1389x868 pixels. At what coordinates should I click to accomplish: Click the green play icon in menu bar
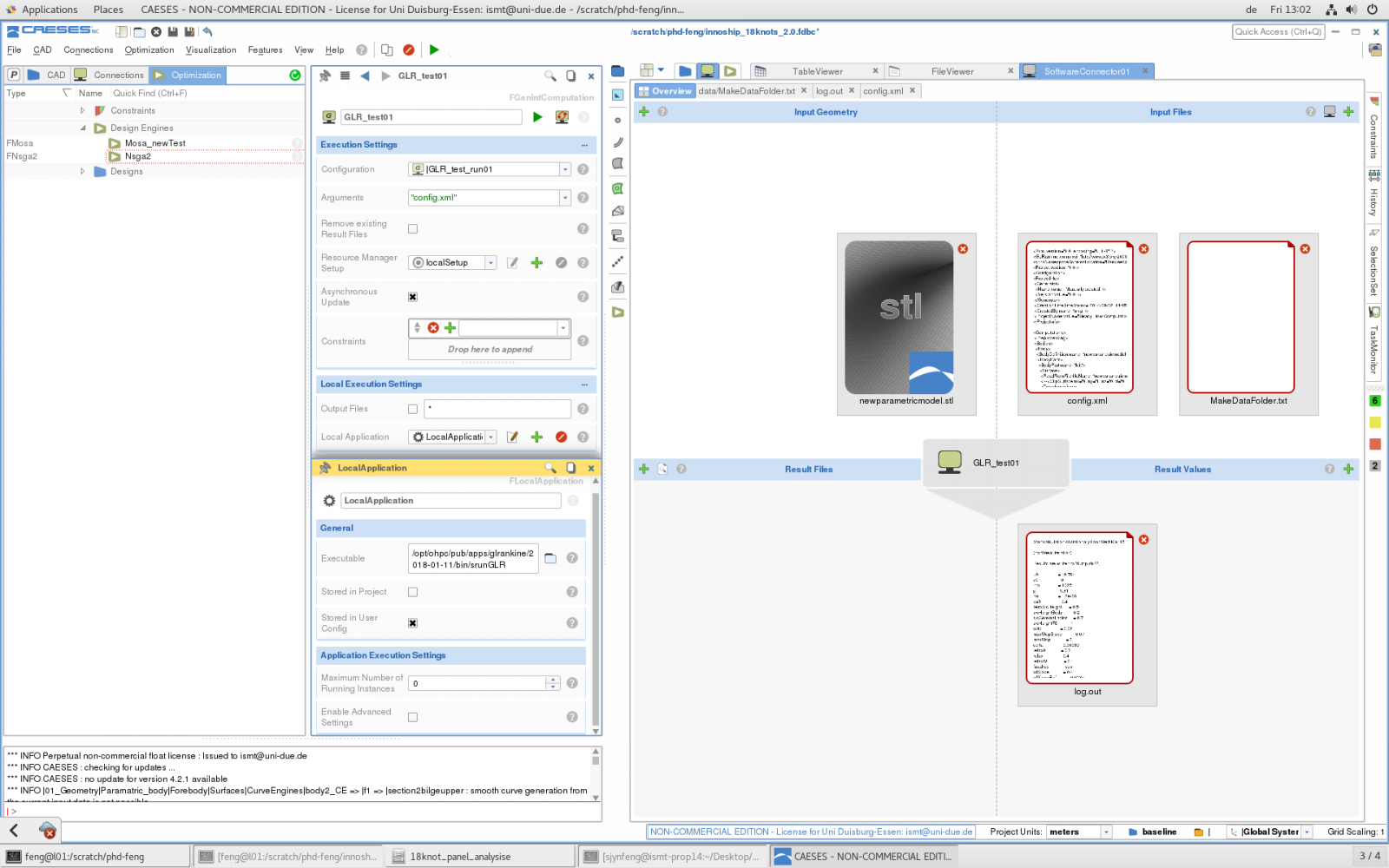[x=434, y=50]
